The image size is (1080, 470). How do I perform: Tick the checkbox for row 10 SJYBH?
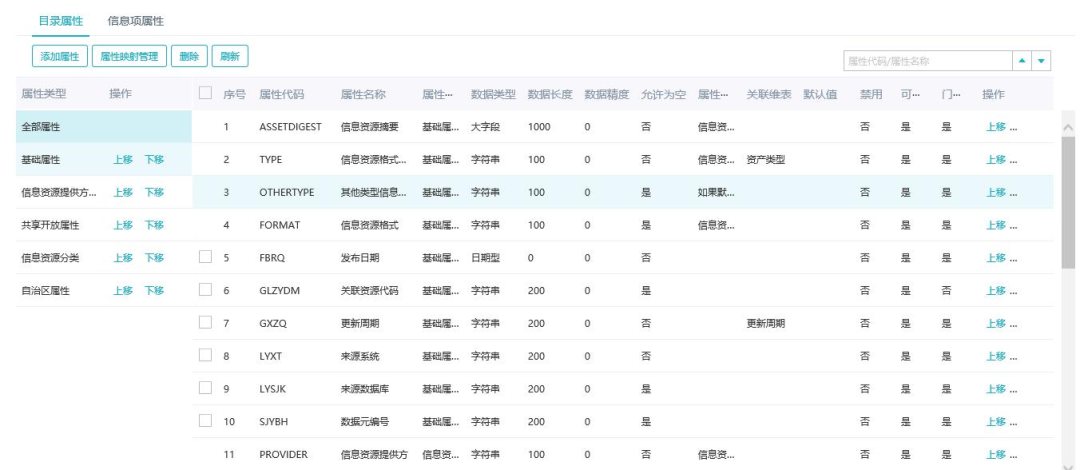click(206, 421)
